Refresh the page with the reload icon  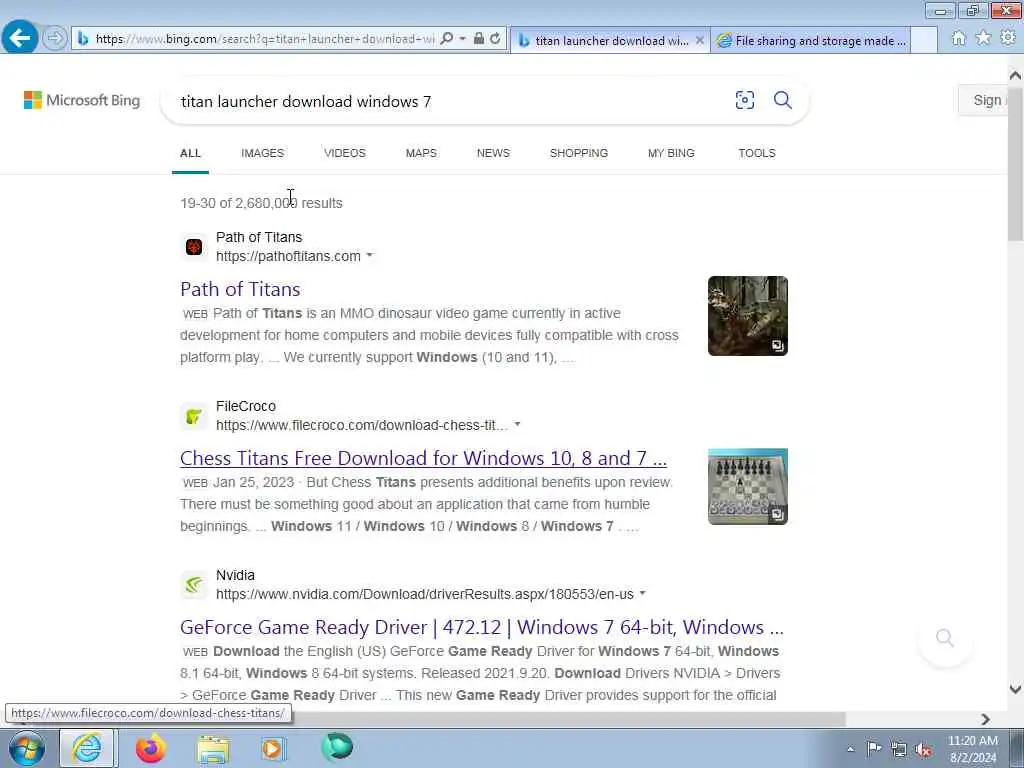495,39
